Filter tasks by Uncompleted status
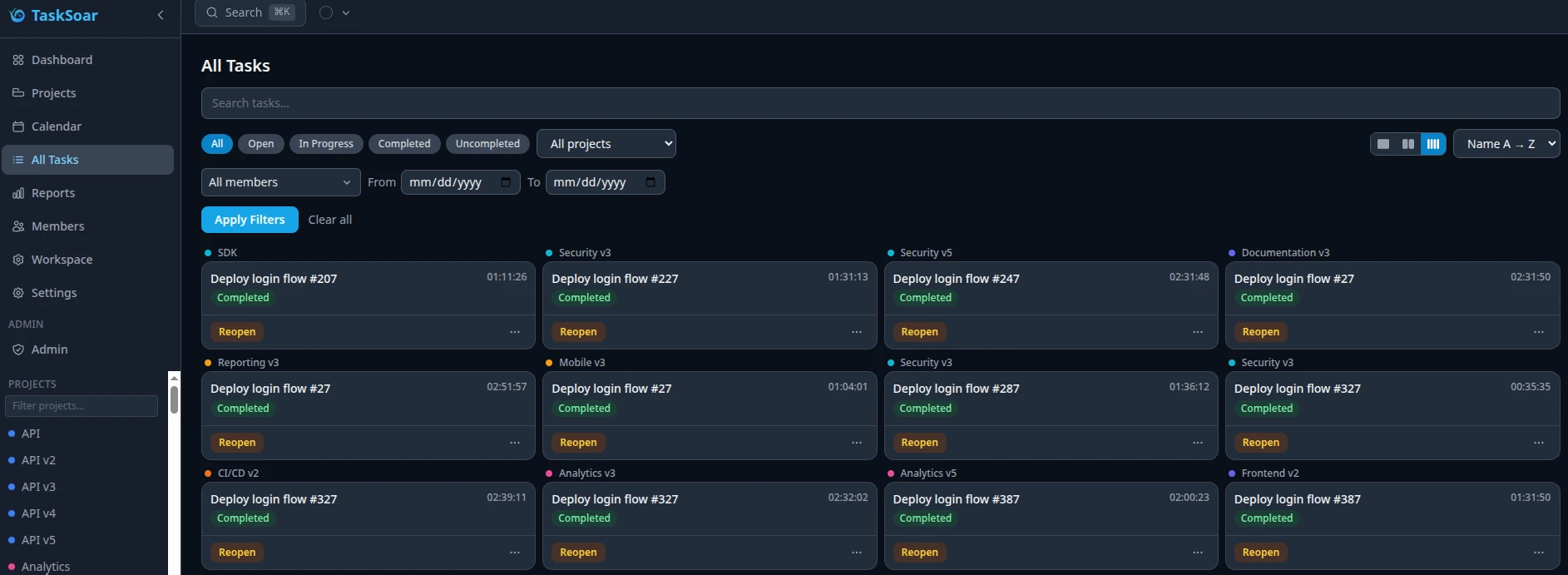 487,144
